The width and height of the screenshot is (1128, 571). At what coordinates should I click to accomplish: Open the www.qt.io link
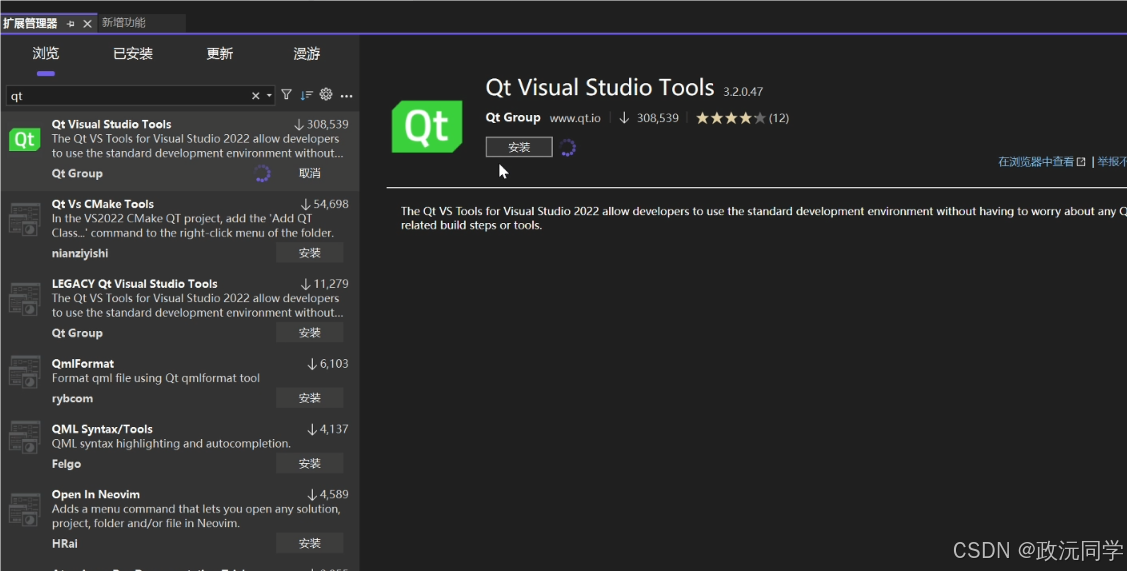click(x=575, y=118)
